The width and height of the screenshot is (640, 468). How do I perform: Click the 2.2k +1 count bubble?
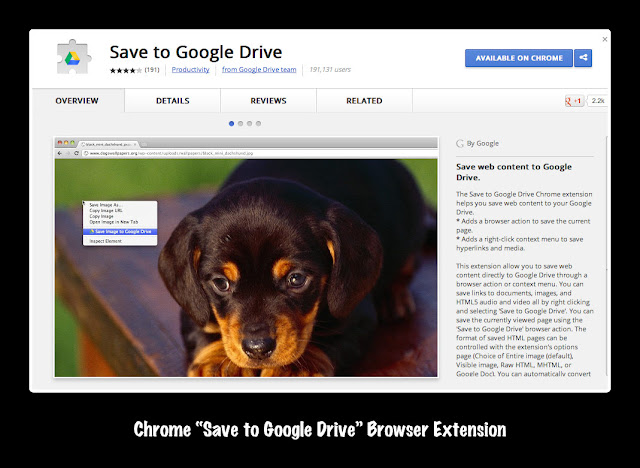coord(598,101)
